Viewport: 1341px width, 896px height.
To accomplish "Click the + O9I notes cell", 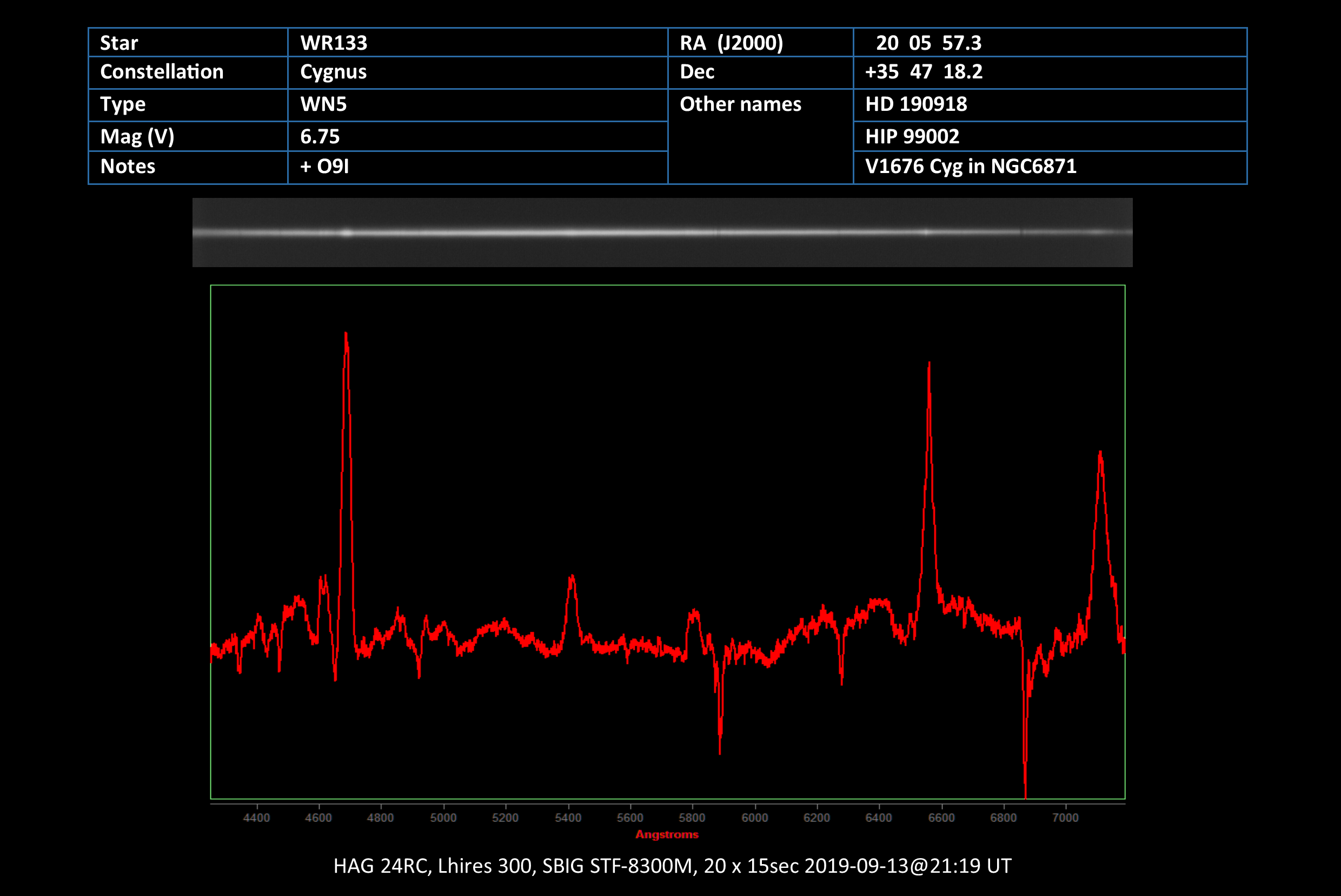I will pyautogui.click(x=324, y=167).
